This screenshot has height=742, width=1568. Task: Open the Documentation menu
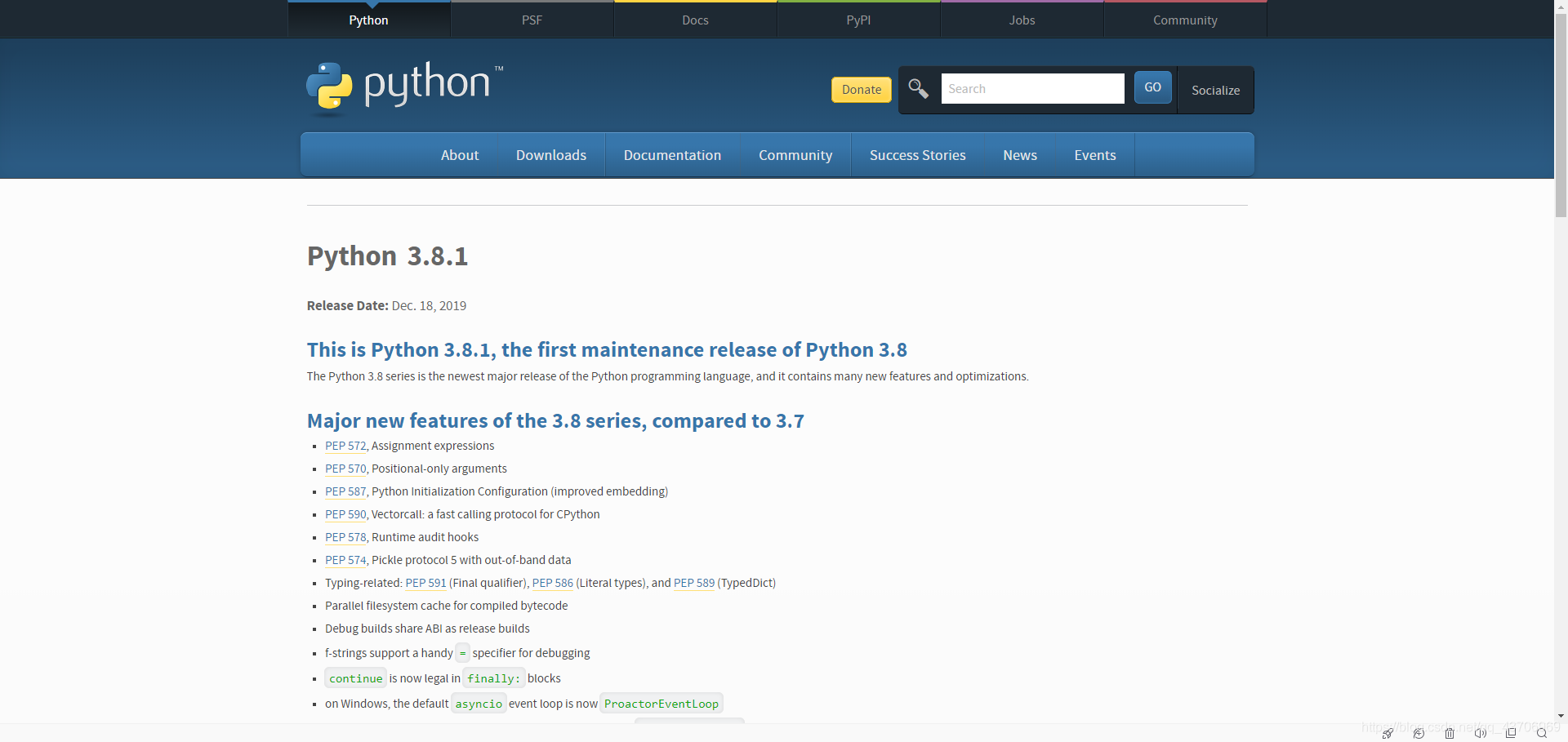point(673,155)
